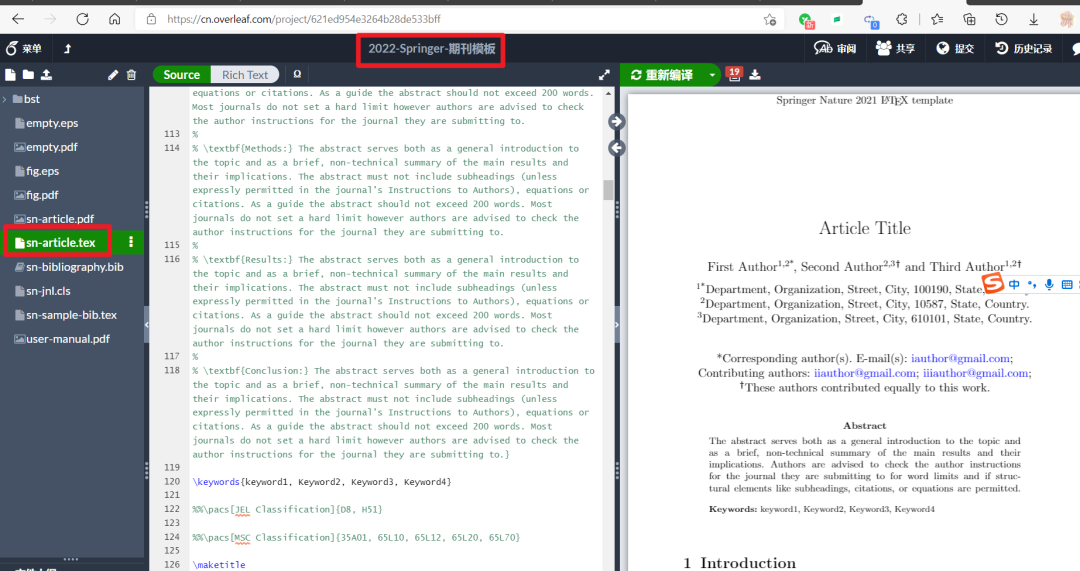Open sn-article.tex options menu (three dots)
The width and height of the screenshot is (1080, 571).
pyautogui.click(x=131, y=242)
